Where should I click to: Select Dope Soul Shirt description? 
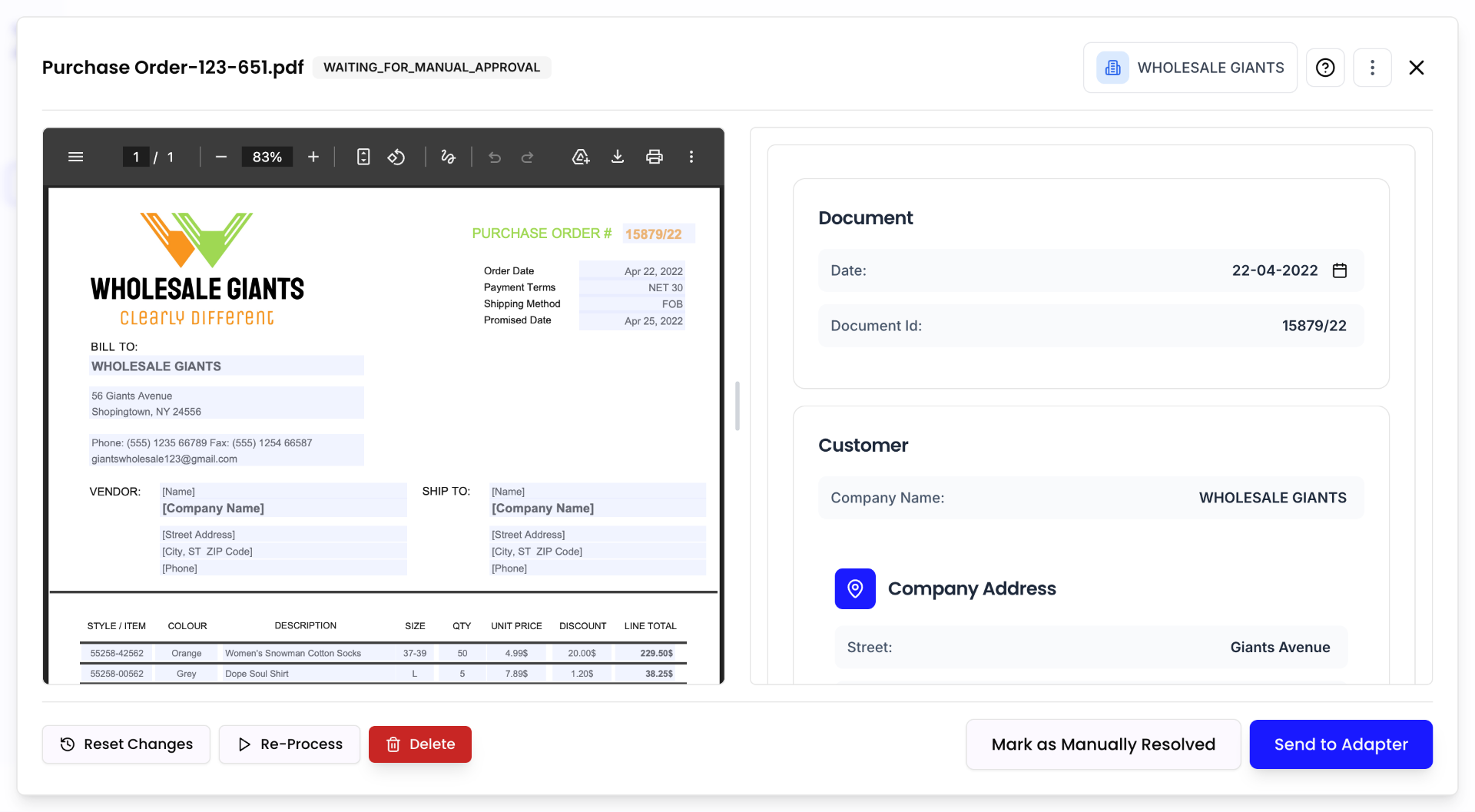(257, 674)
